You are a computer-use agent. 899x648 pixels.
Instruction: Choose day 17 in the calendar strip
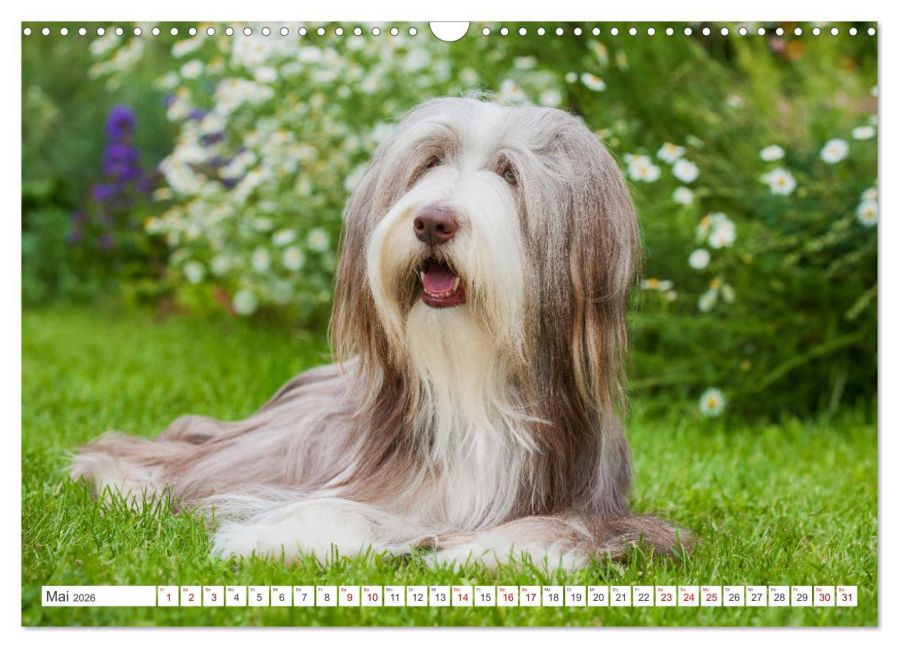(531, 596)
